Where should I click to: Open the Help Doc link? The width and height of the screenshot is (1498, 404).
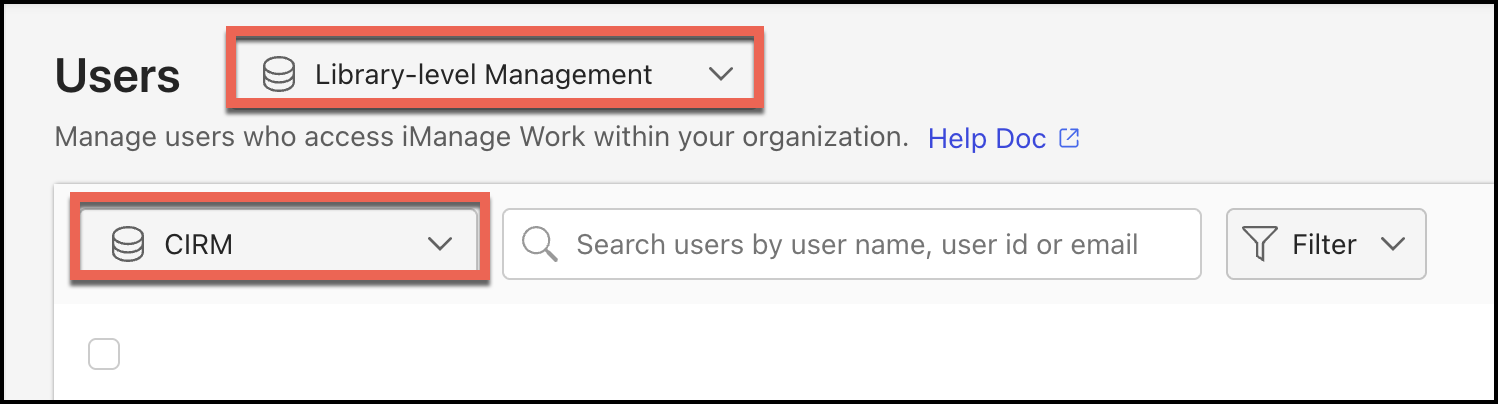[x=987, y=138]
